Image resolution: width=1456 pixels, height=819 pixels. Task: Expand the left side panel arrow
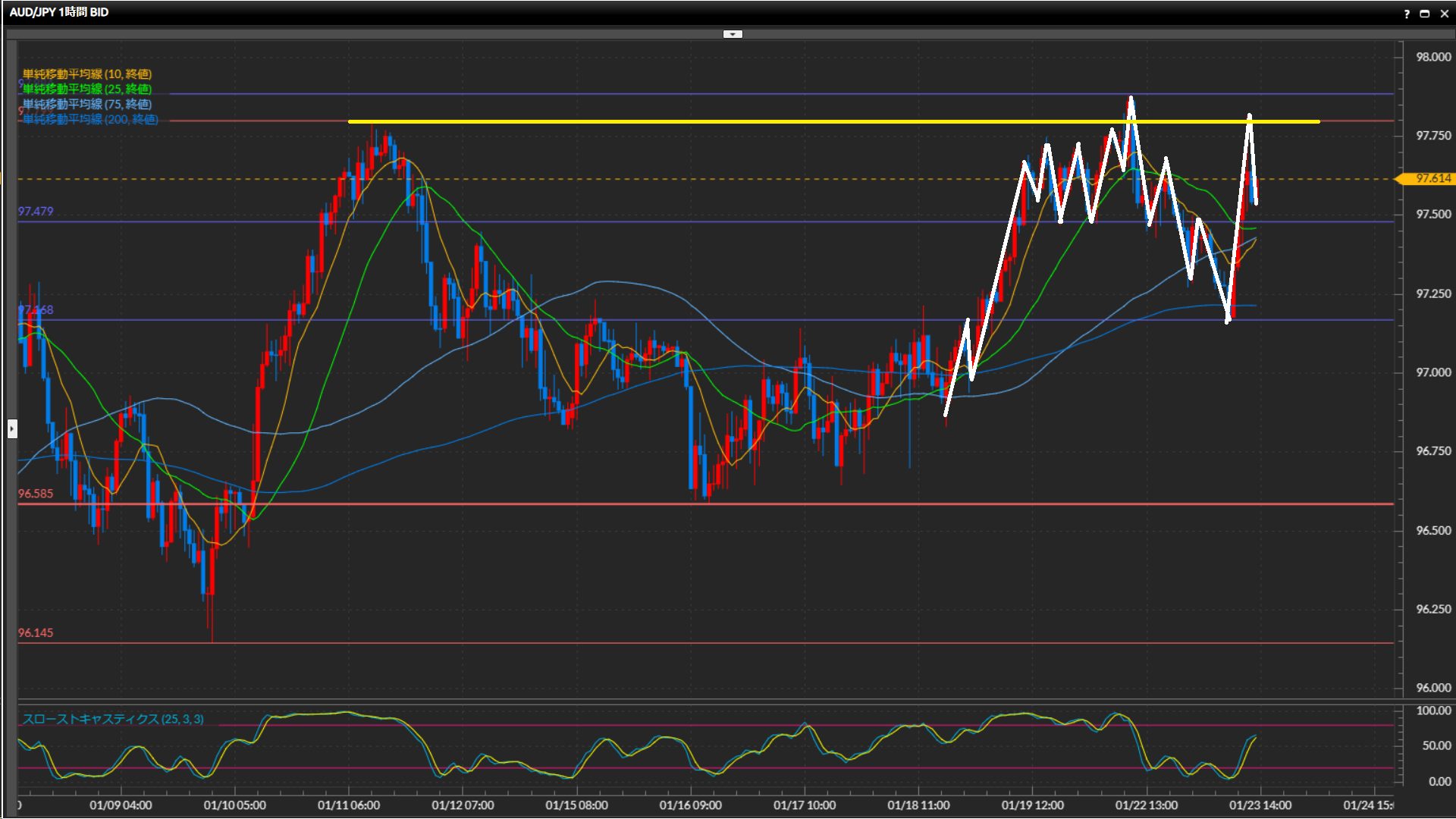click(12, 429)
